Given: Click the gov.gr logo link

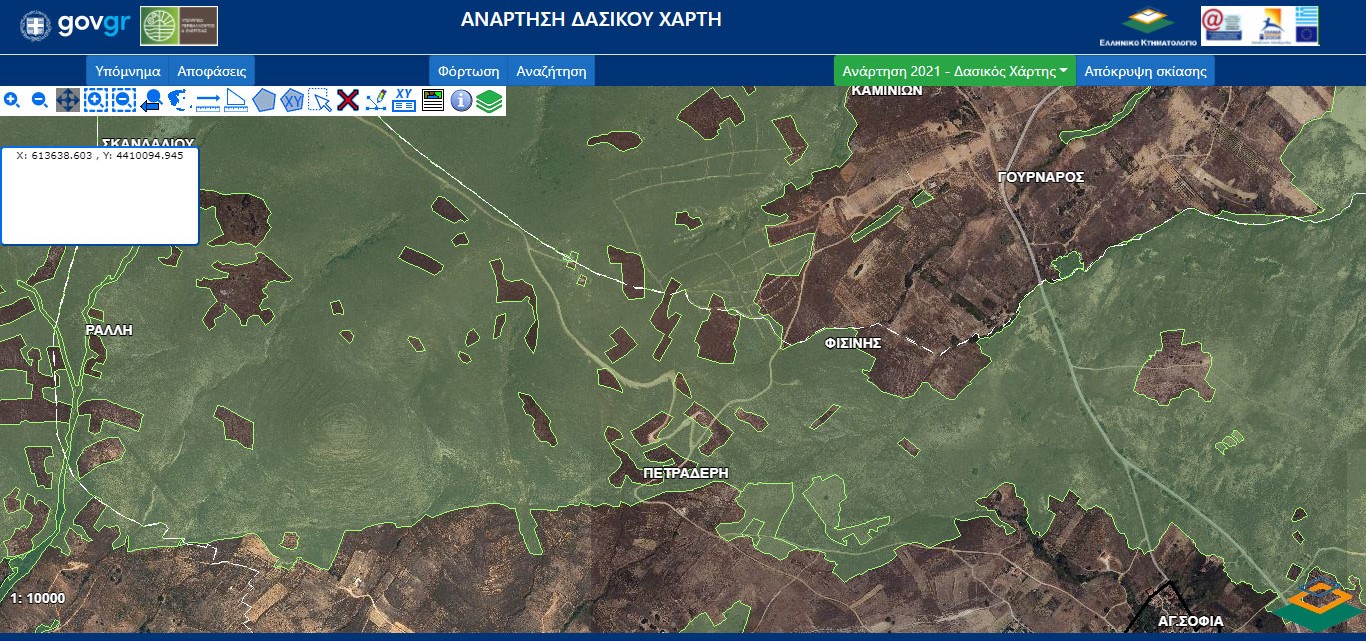Looking at the screenshot, I should [x=75, y=25].
